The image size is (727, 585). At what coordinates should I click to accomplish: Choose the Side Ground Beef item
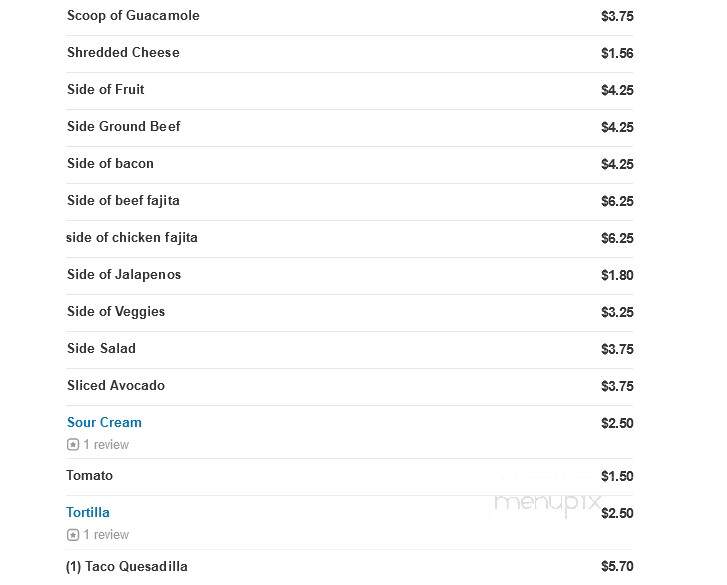(350, 127)
